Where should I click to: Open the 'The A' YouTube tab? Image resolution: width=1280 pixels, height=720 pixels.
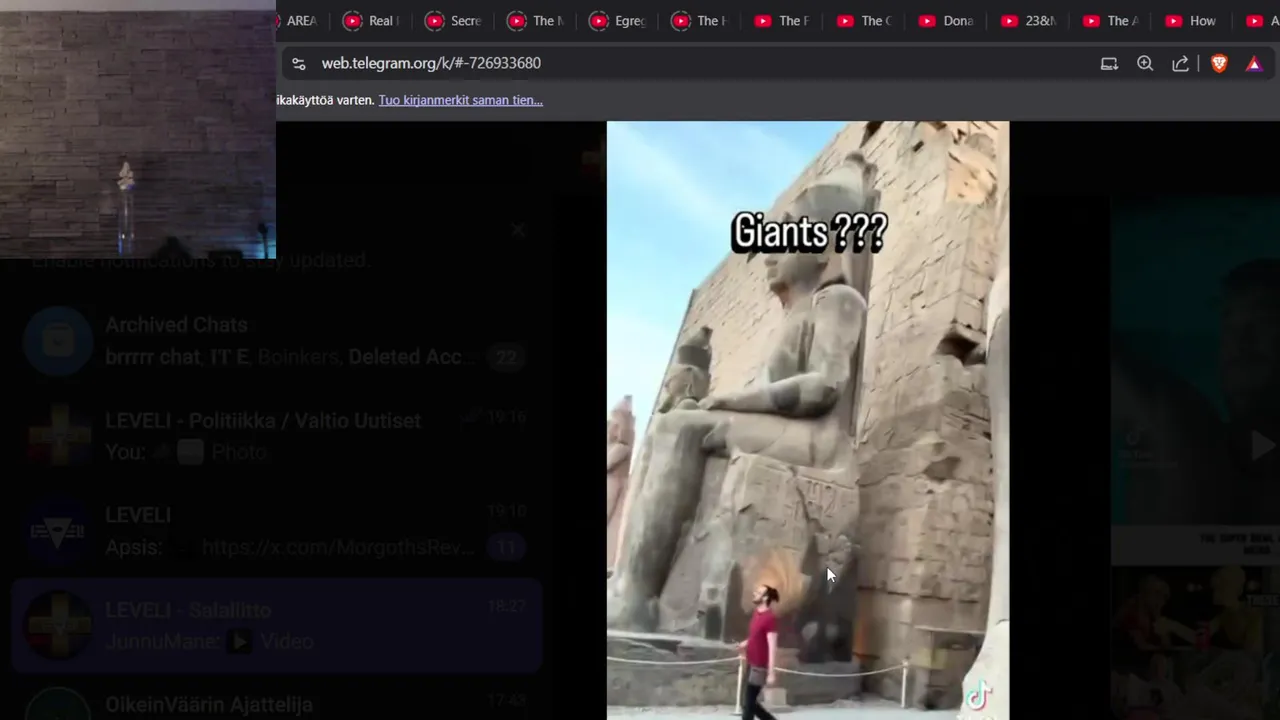tap(1109, 20)
